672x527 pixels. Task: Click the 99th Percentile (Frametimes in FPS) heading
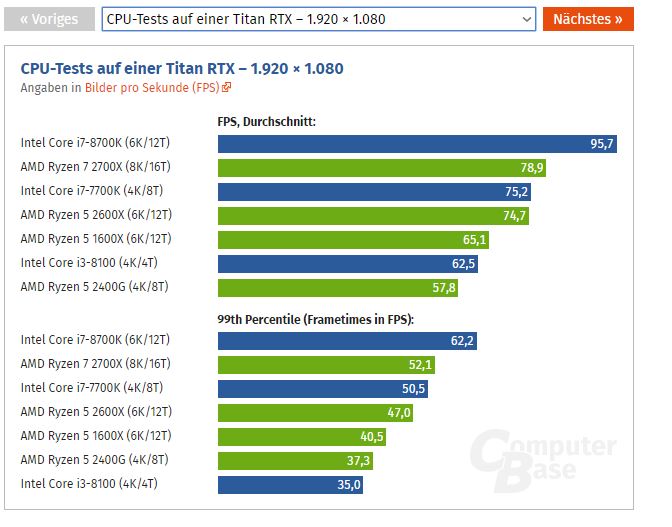point(315,320)
